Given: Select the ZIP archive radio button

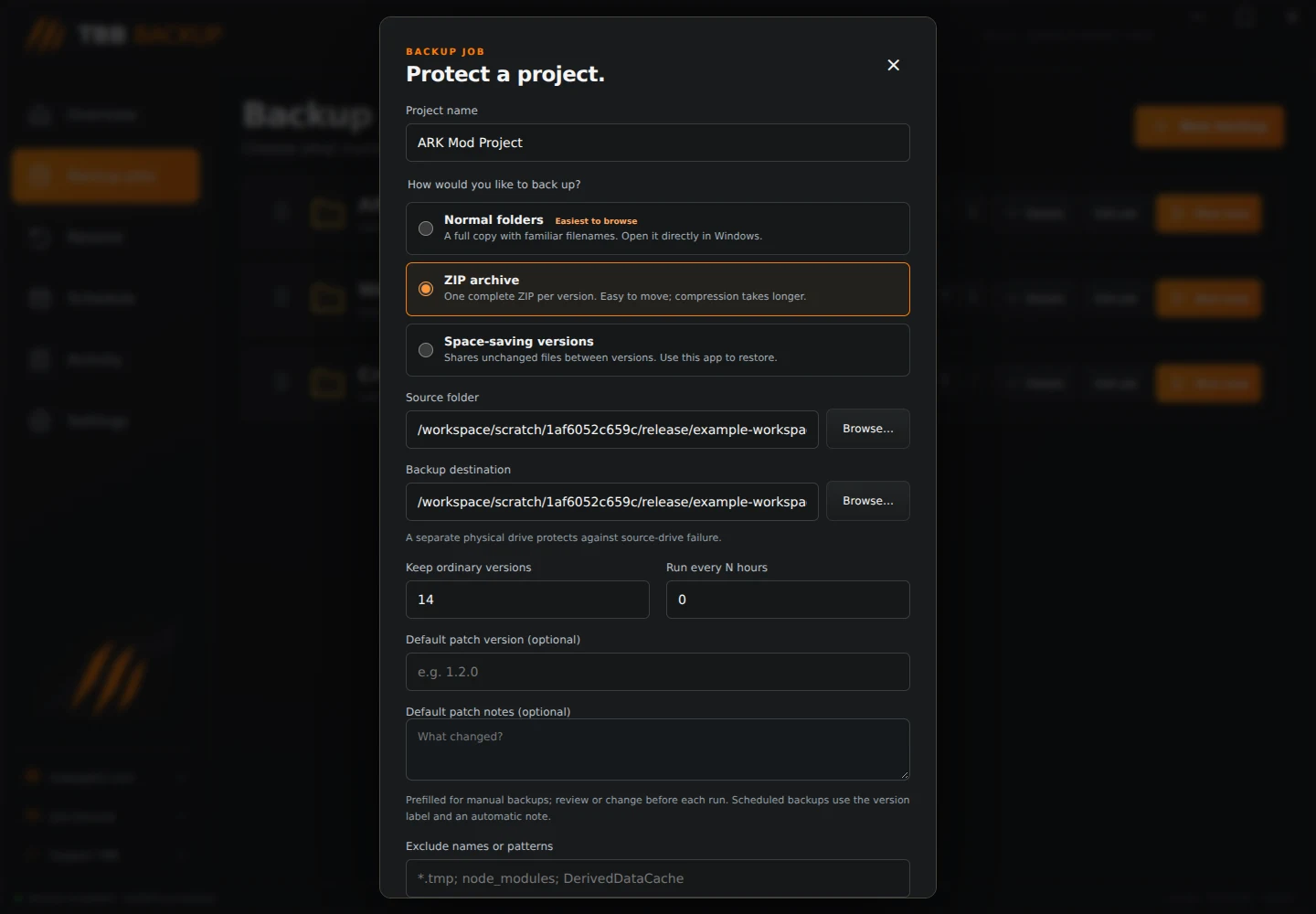Looking at the screenshot, I should (x=426, y=289).
